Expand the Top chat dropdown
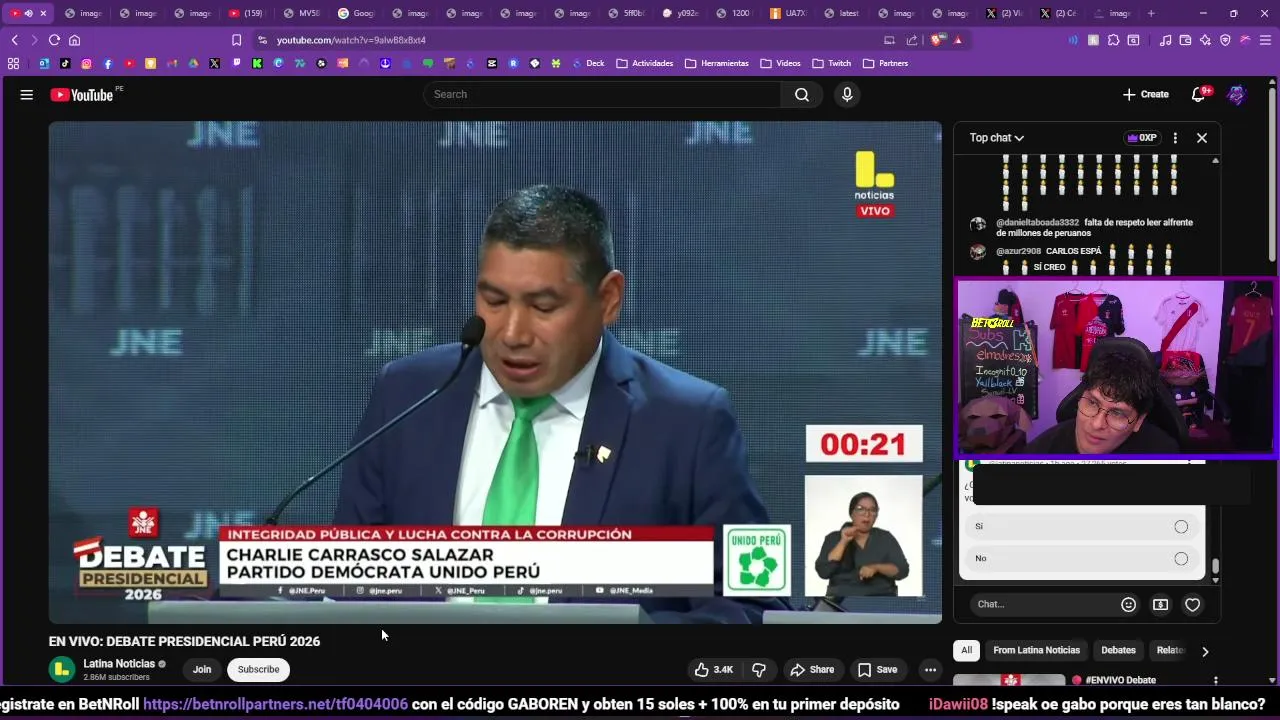The height and width of the screenshot is (720, 1280). tap(996, 138)
